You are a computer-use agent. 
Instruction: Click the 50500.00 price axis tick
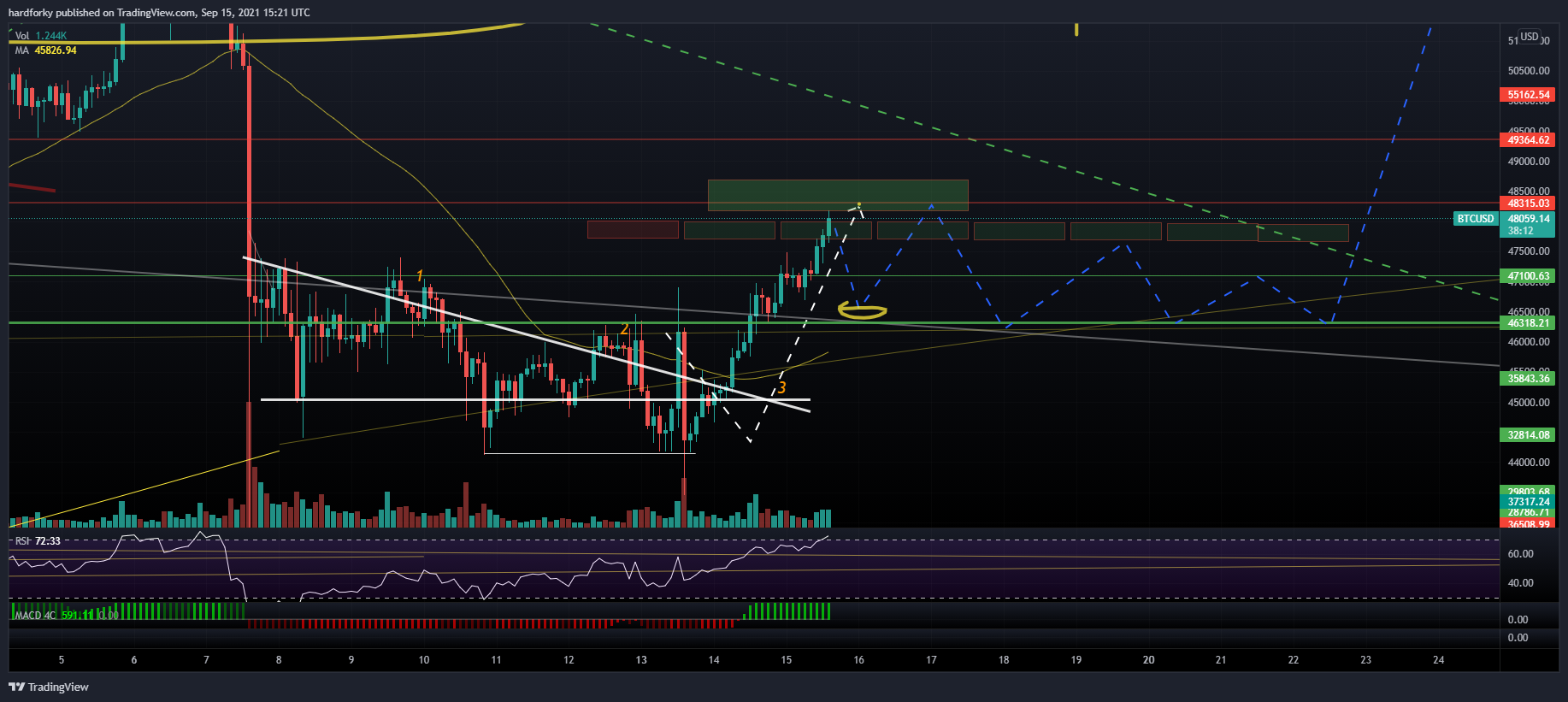click(x=1529, y=71)
